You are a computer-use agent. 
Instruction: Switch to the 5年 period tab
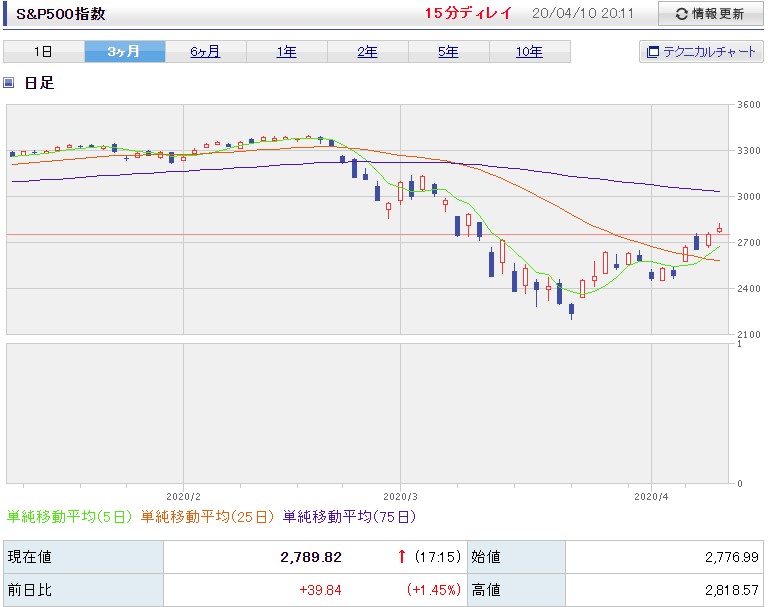click(448, 51)
